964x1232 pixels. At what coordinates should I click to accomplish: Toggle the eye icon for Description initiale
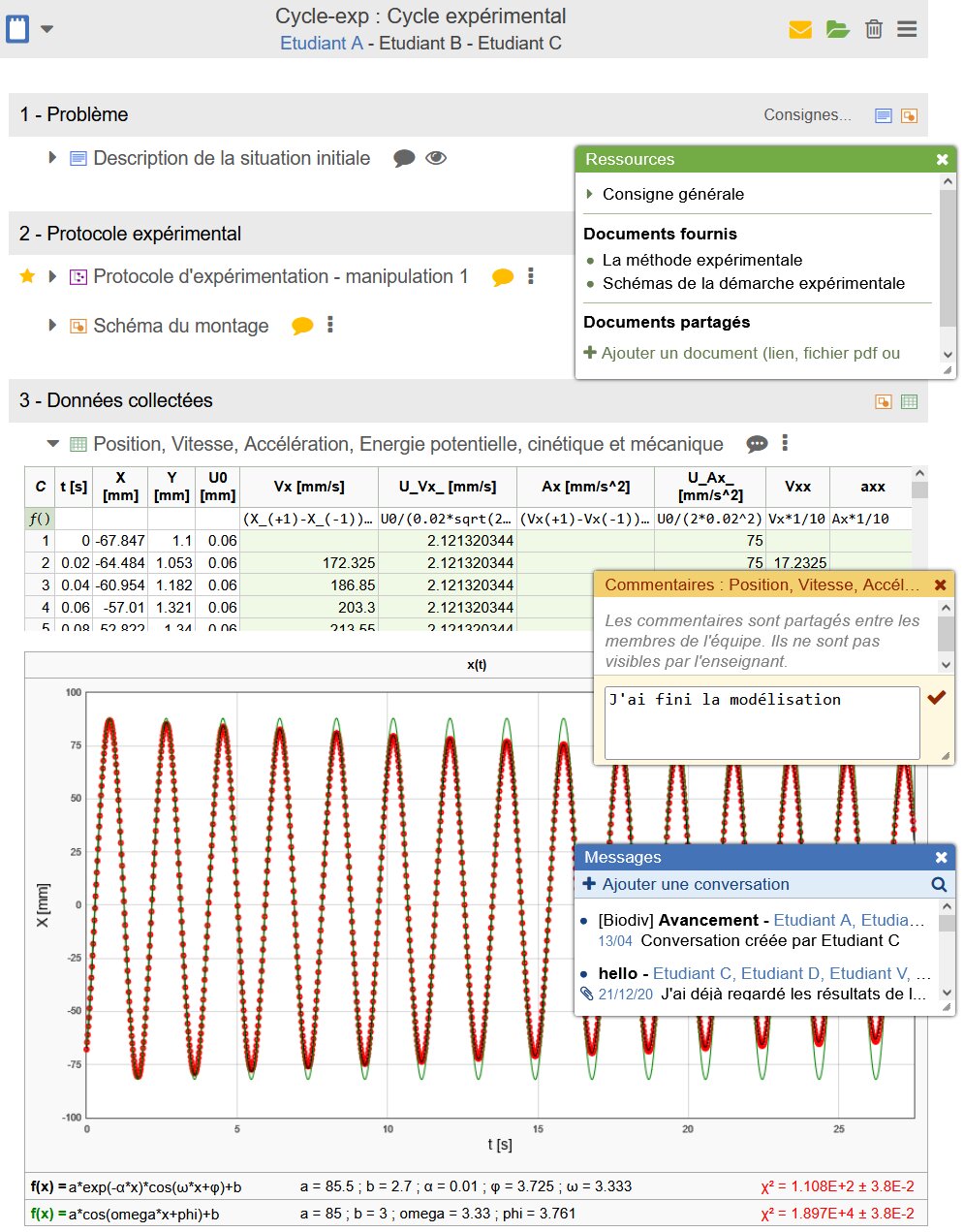tap(436, 158)
